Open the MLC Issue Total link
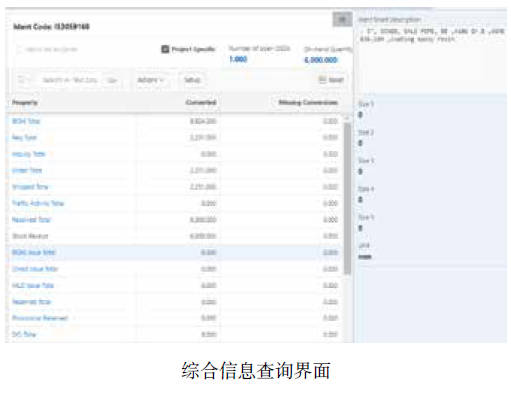Image resolution: width=511 pixels, height=393 pixels. tap(33, 285)
